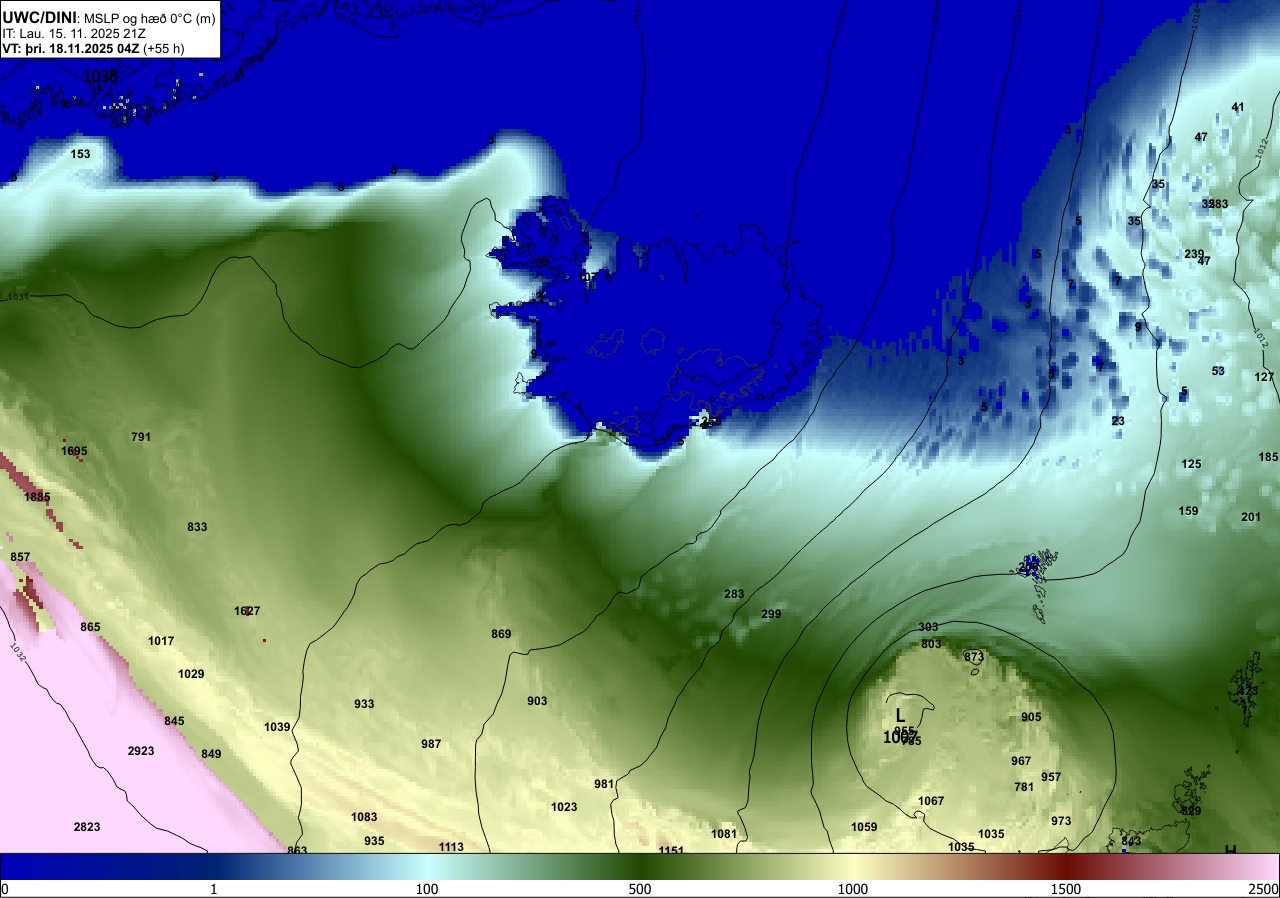
Task: Click the 2923 height value
Action: pyautogui.click(x=141, y=750)
